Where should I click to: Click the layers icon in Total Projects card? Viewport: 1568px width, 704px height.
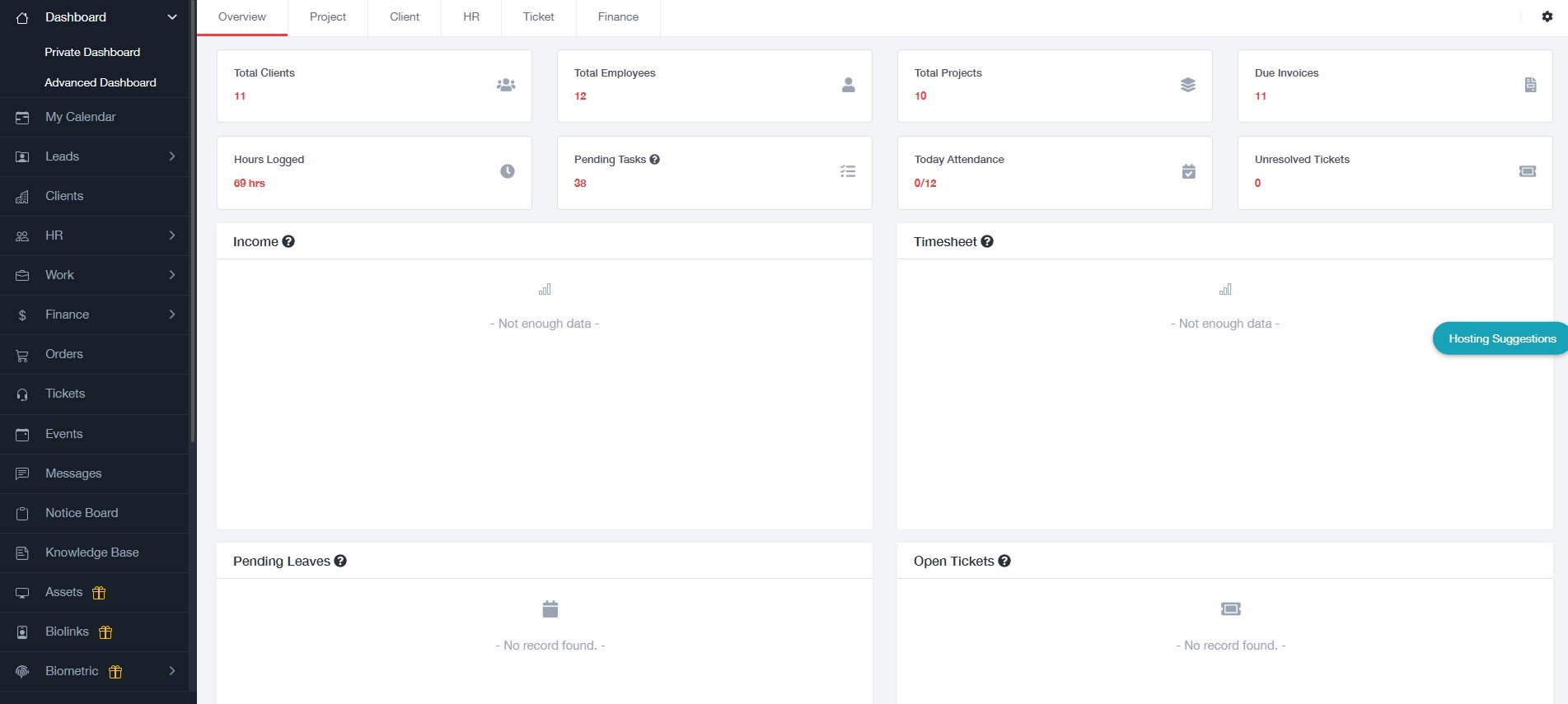coord(1187,85)
